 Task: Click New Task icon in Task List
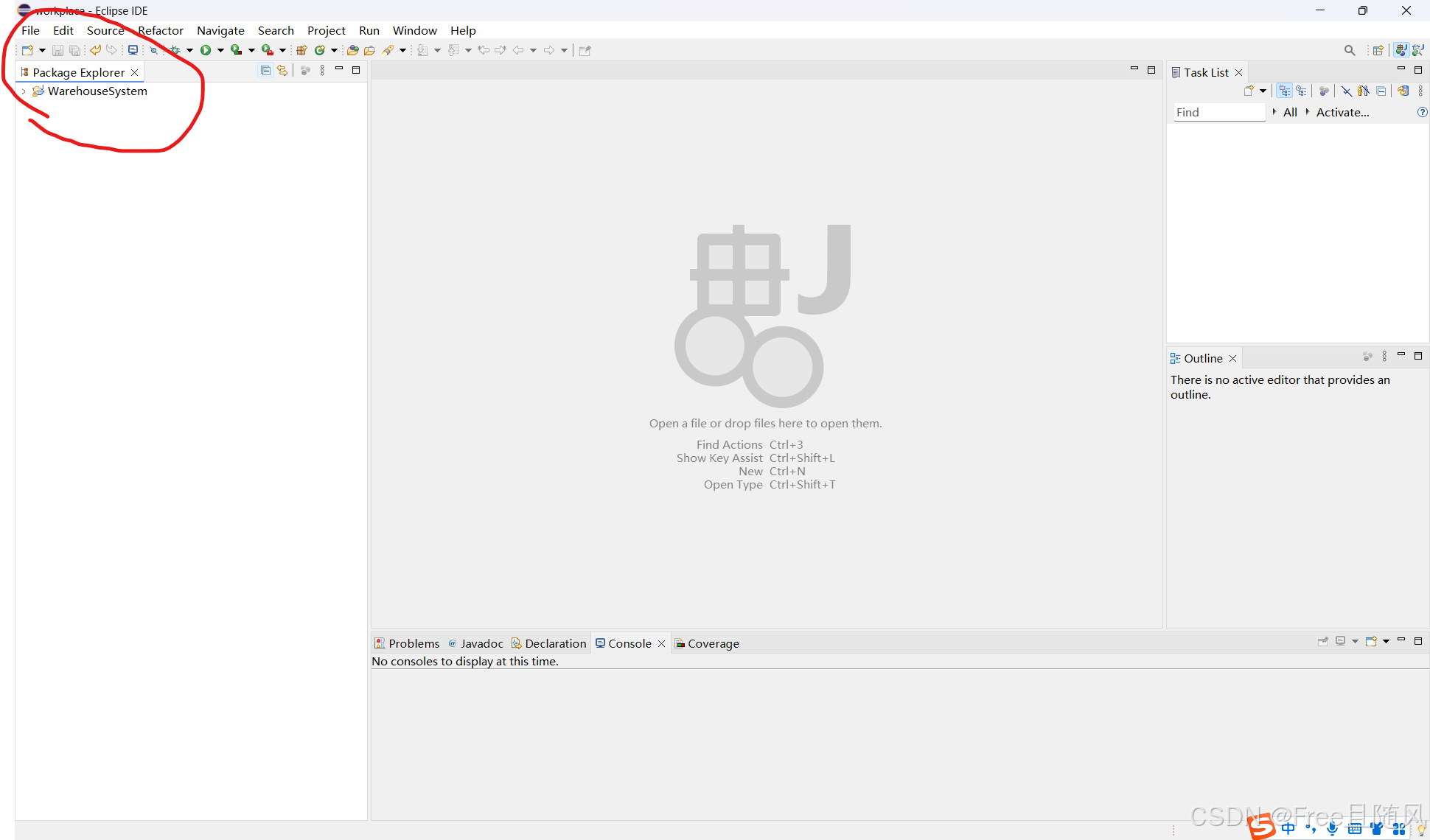click(x=1249, y=91)
